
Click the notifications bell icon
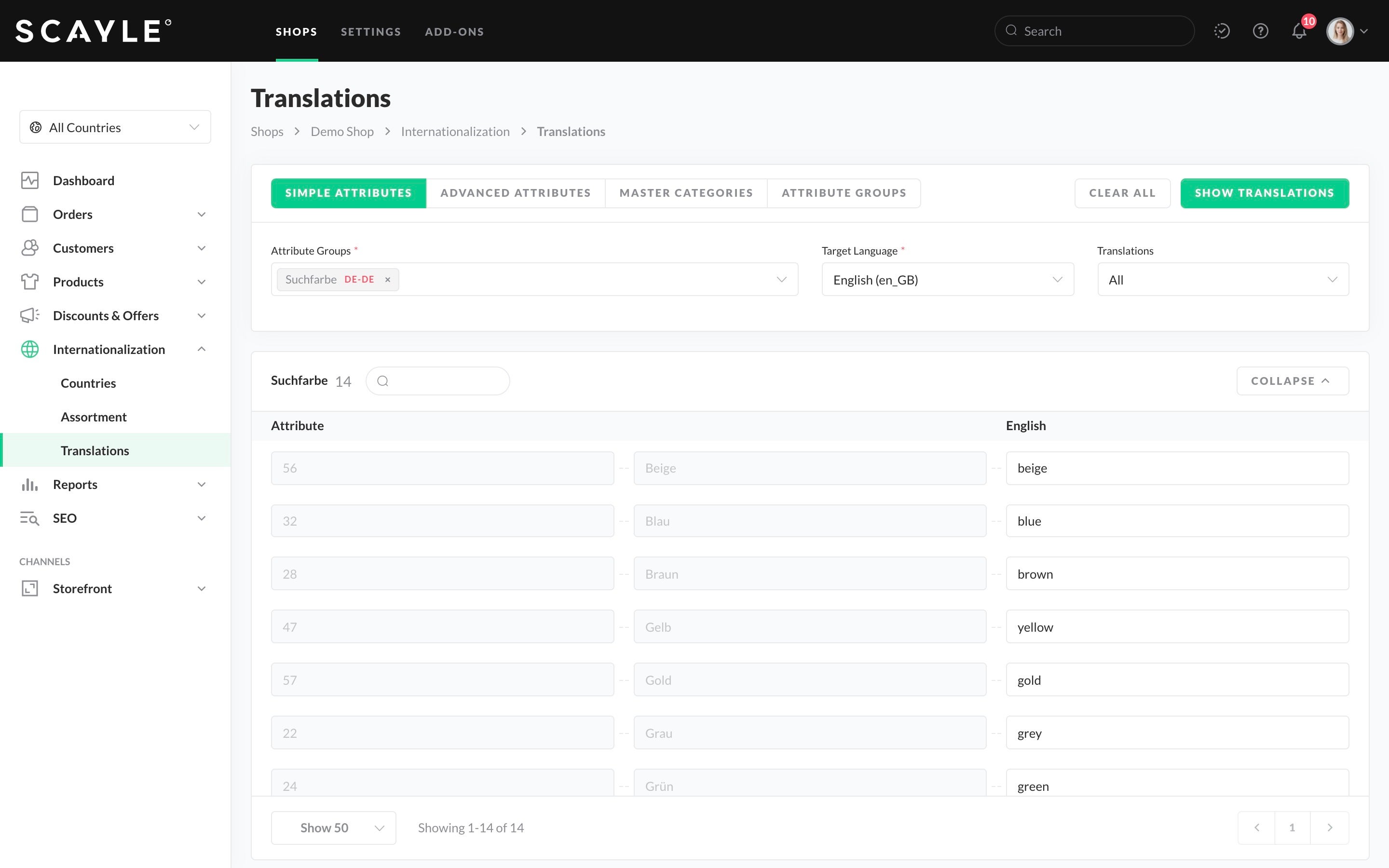[x=1299, y=31]
